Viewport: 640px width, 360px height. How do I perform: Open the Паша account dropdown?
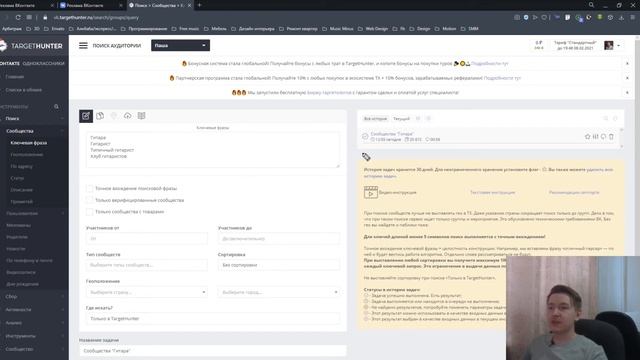point(180,45)
